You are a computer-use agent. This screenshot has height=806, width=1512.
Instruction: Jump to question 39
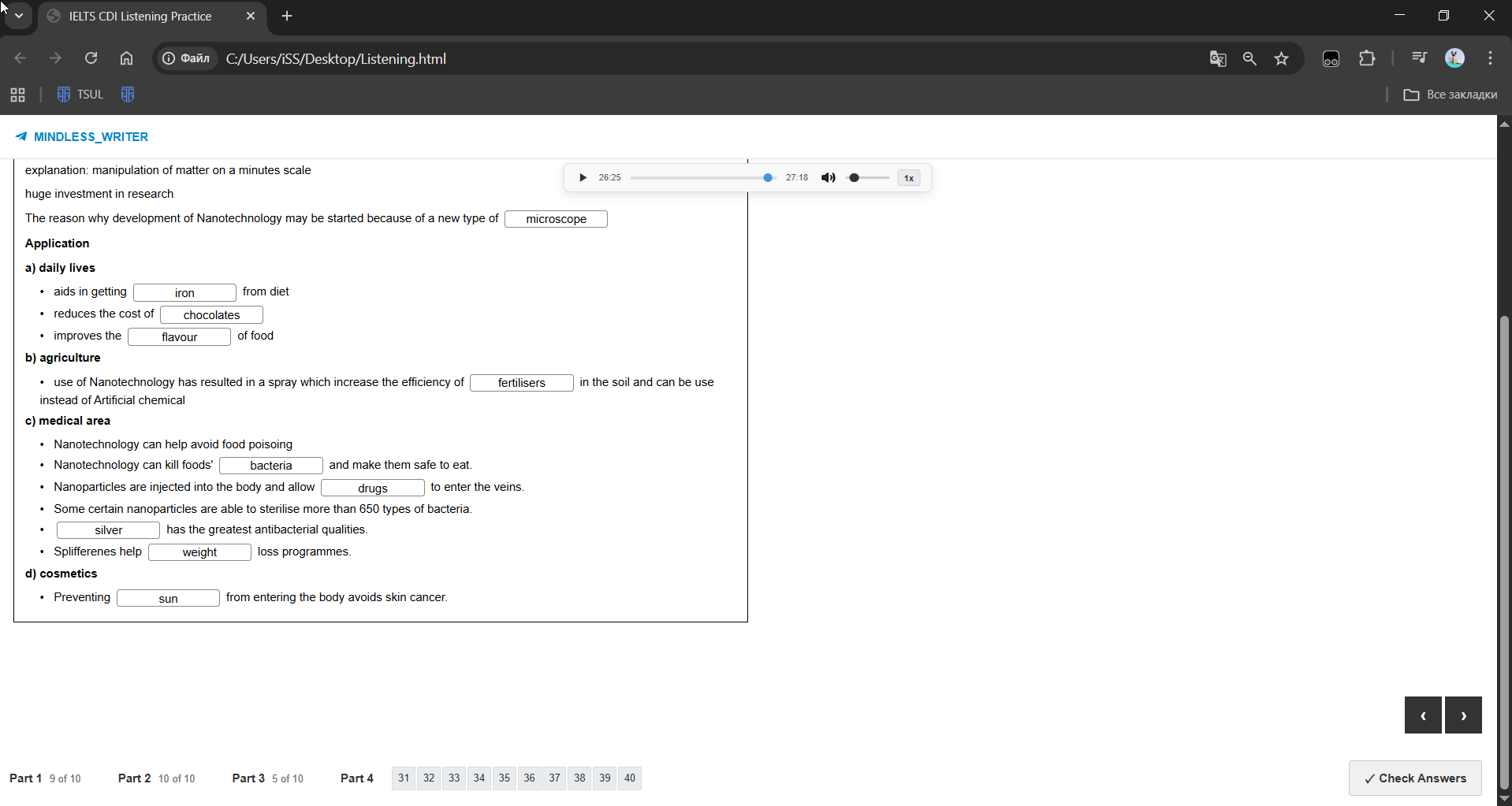point(605,778)
